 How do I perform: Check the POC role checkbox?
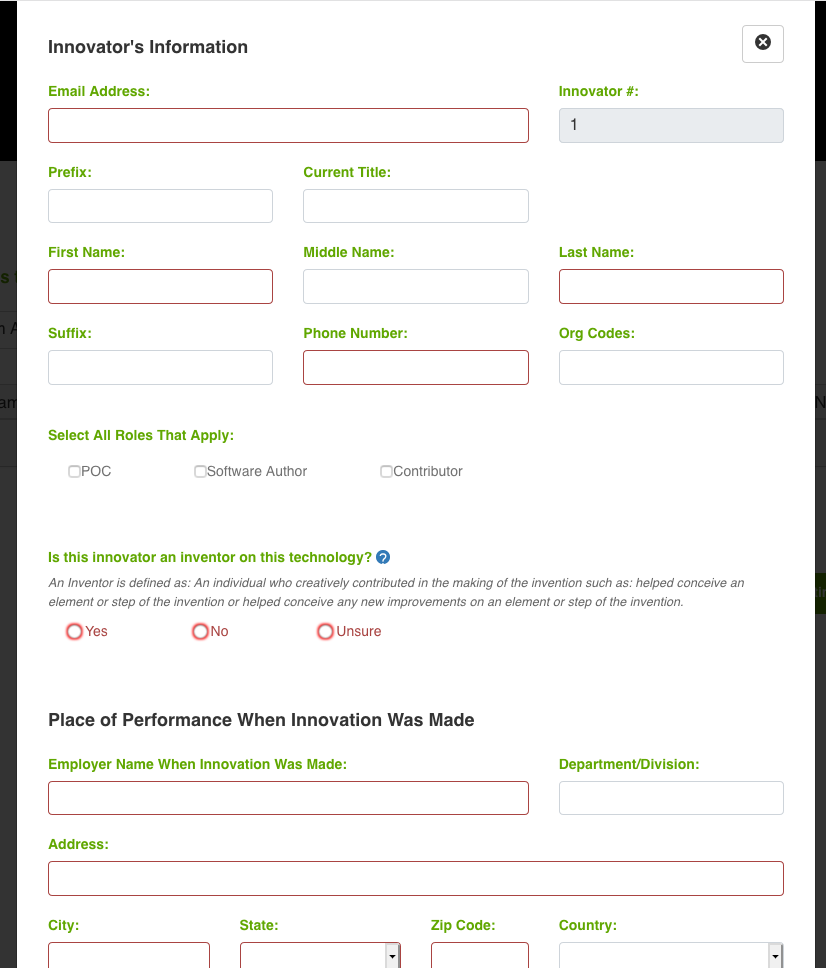75,471
